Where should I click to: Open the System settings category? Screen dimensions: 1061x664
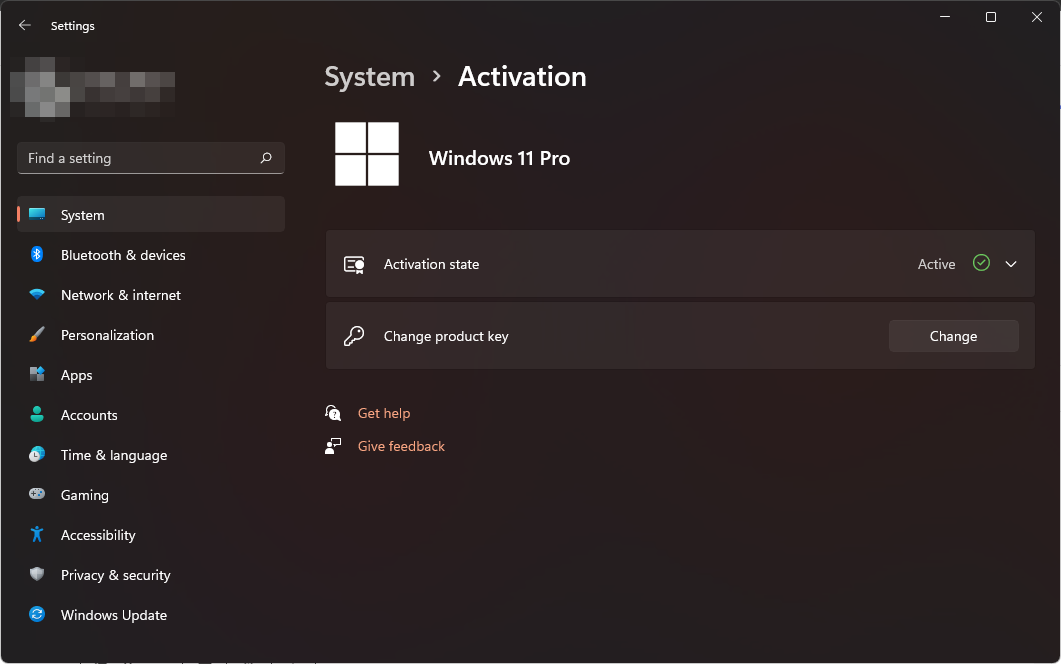coord(150,215)
